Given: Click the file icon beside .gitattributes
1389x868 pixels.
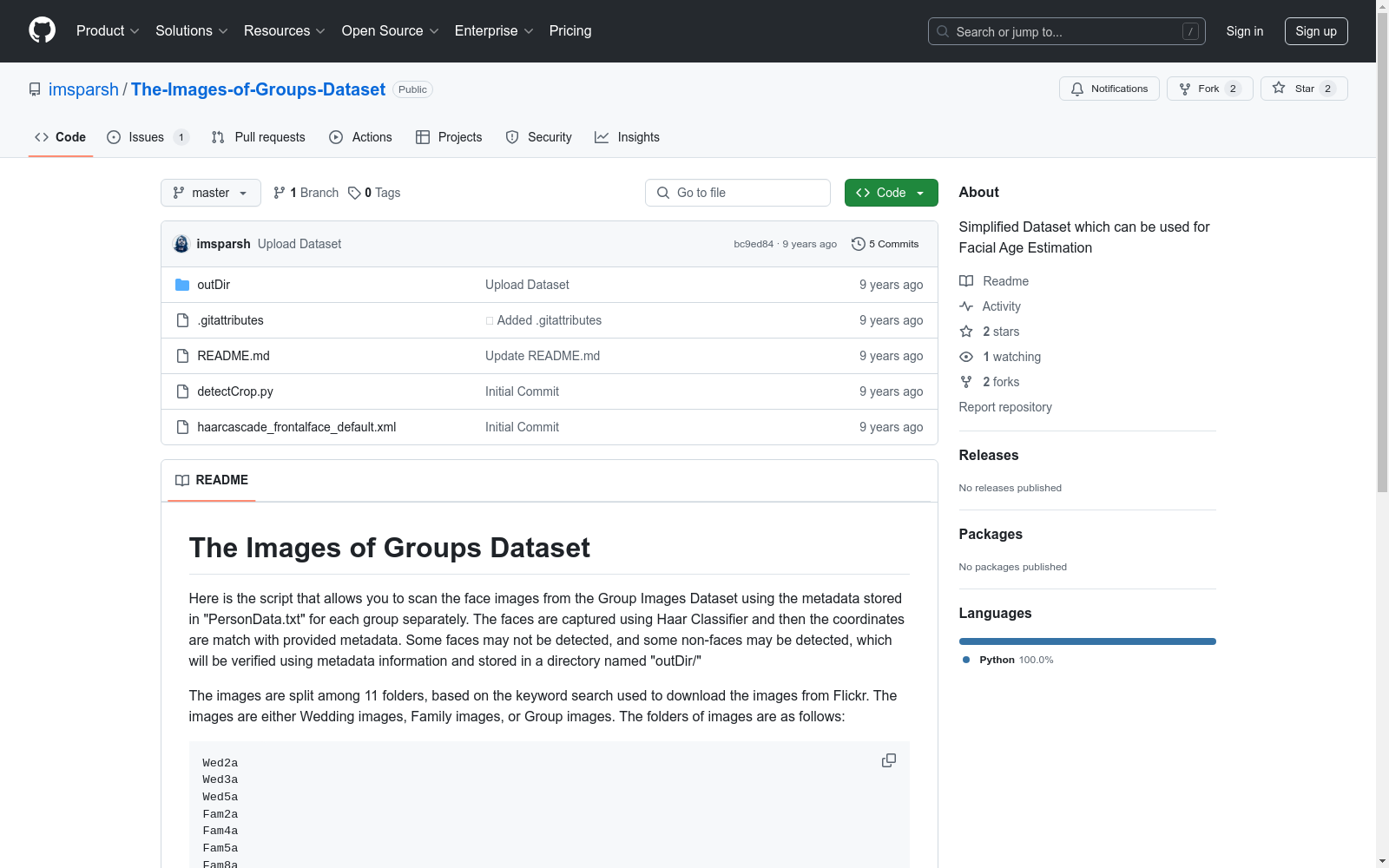Looking at the screenshot, I should point(182,320).
